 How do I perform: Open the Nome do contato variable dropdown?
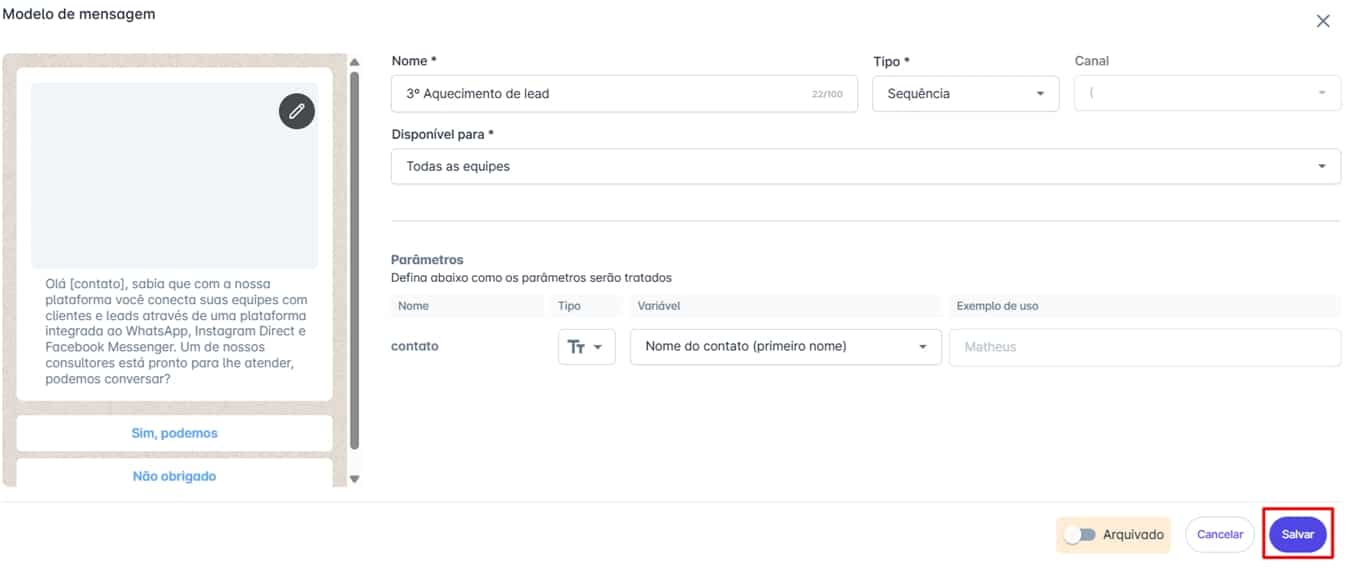(786, 346)
